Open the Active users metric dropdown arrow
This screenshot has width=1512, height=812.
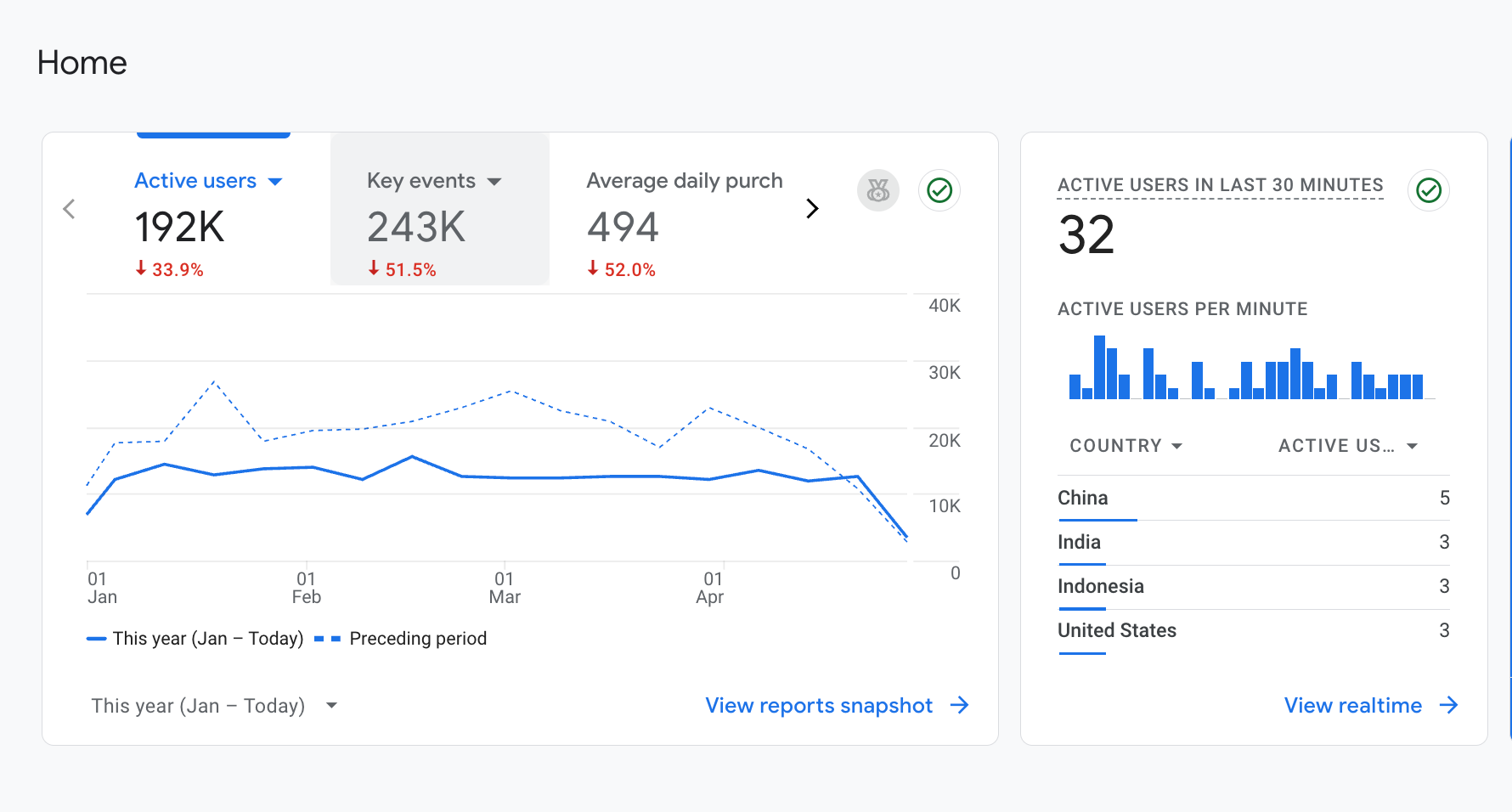point(275,182)
